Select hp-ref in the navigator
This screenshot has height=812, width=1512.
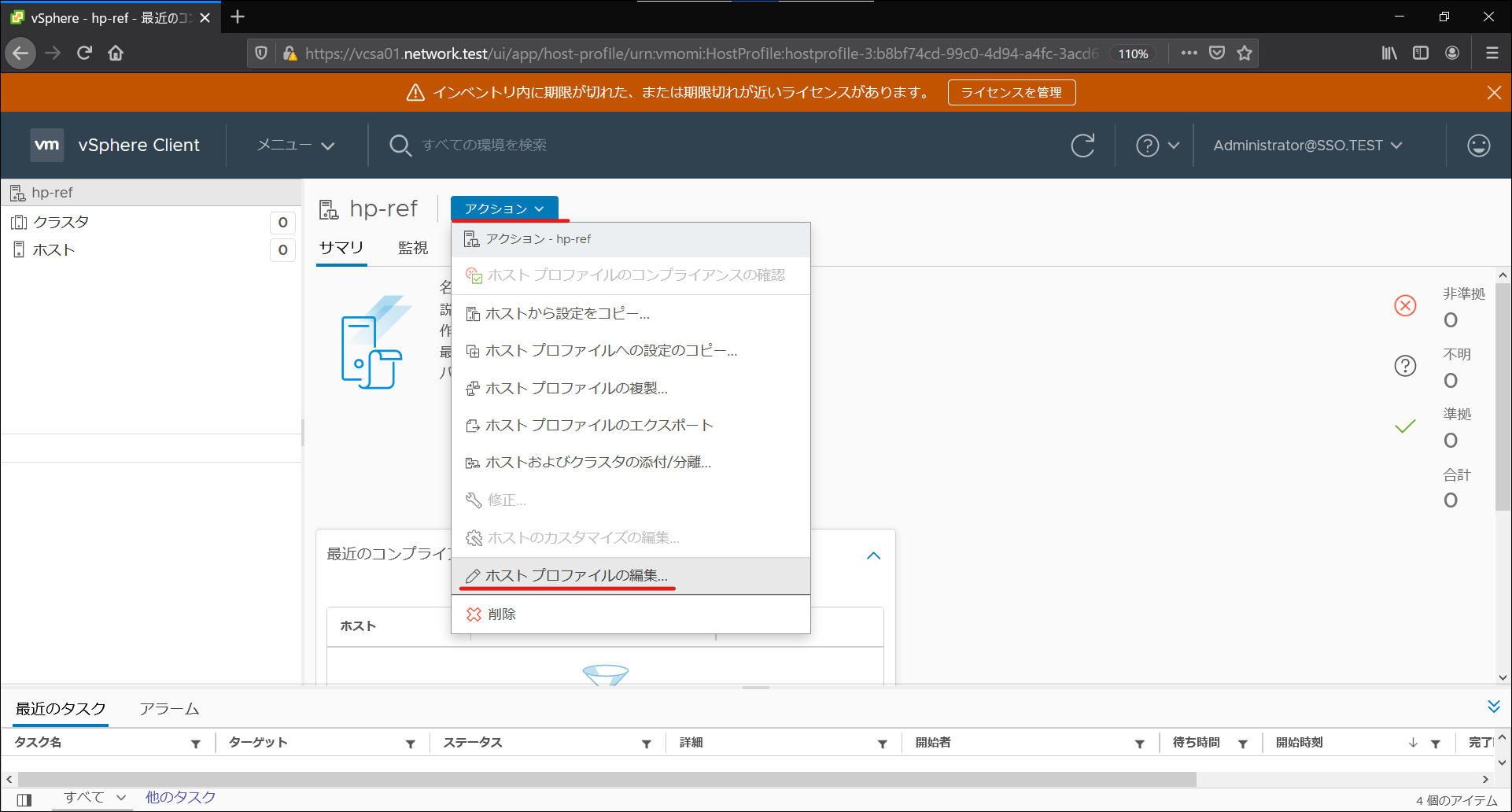[x=151, y=192]
